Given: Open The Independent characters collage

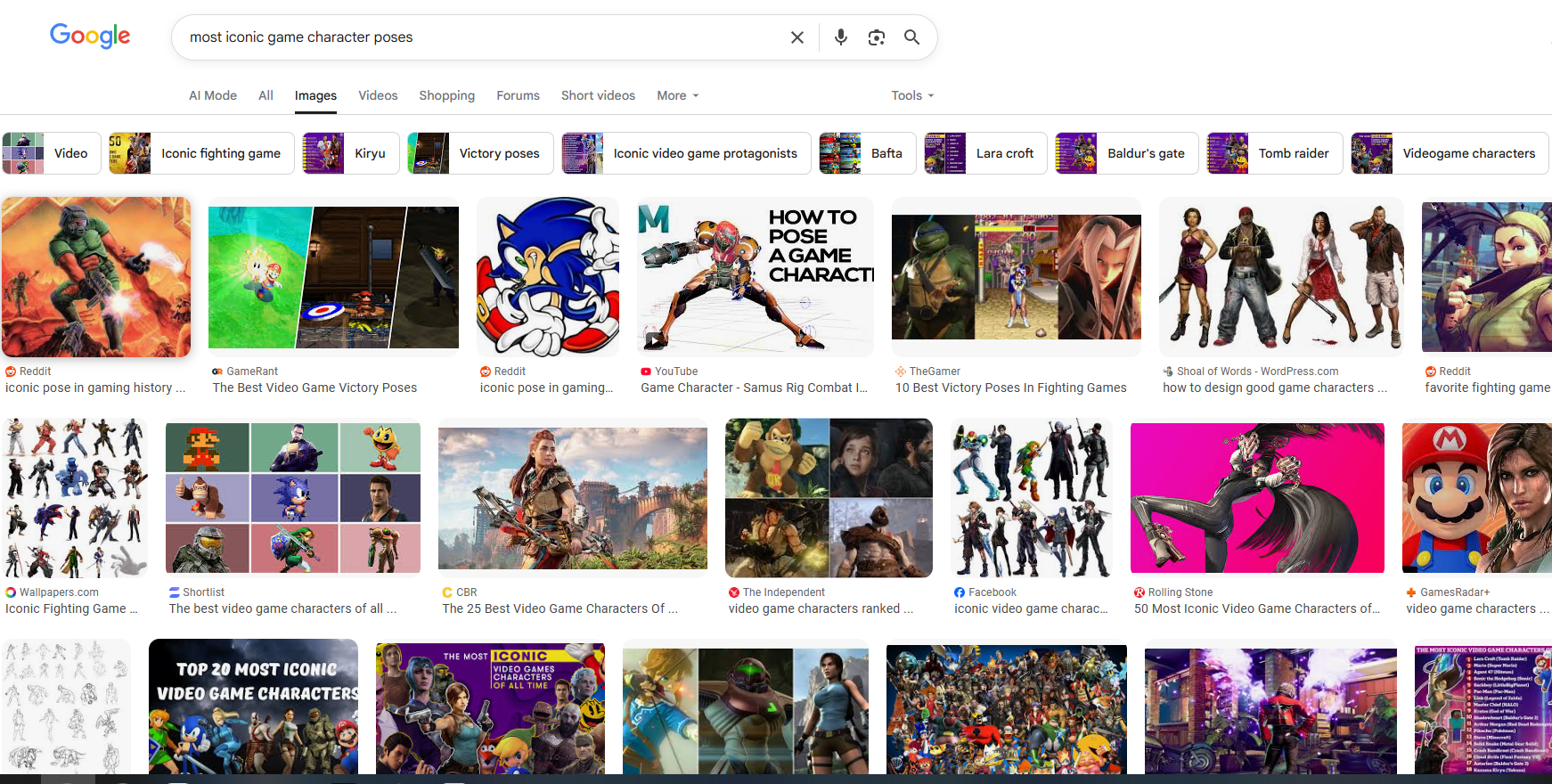Looking at the screenshot, I should click(829, 498).
